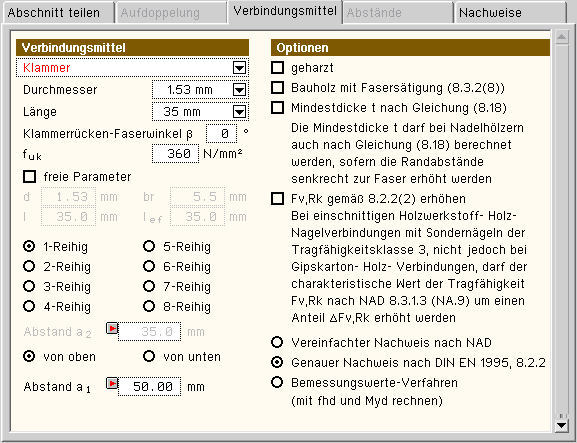Select the Verbindungsmittel tab
Viewport: 577px width, 443px height.
[x=285, y=11]
